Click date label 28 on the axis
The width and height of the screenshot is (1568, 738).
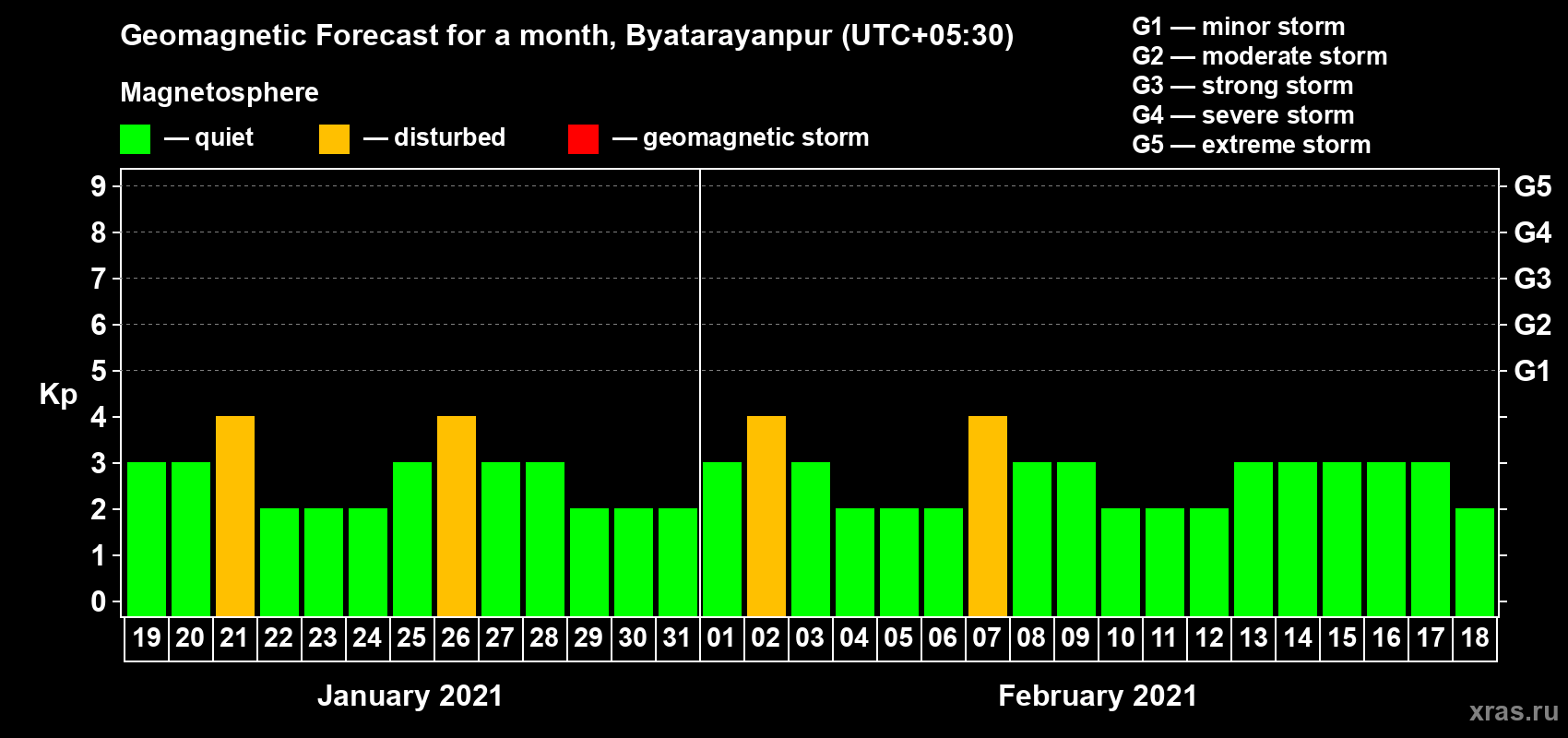(x=544, y=637)
